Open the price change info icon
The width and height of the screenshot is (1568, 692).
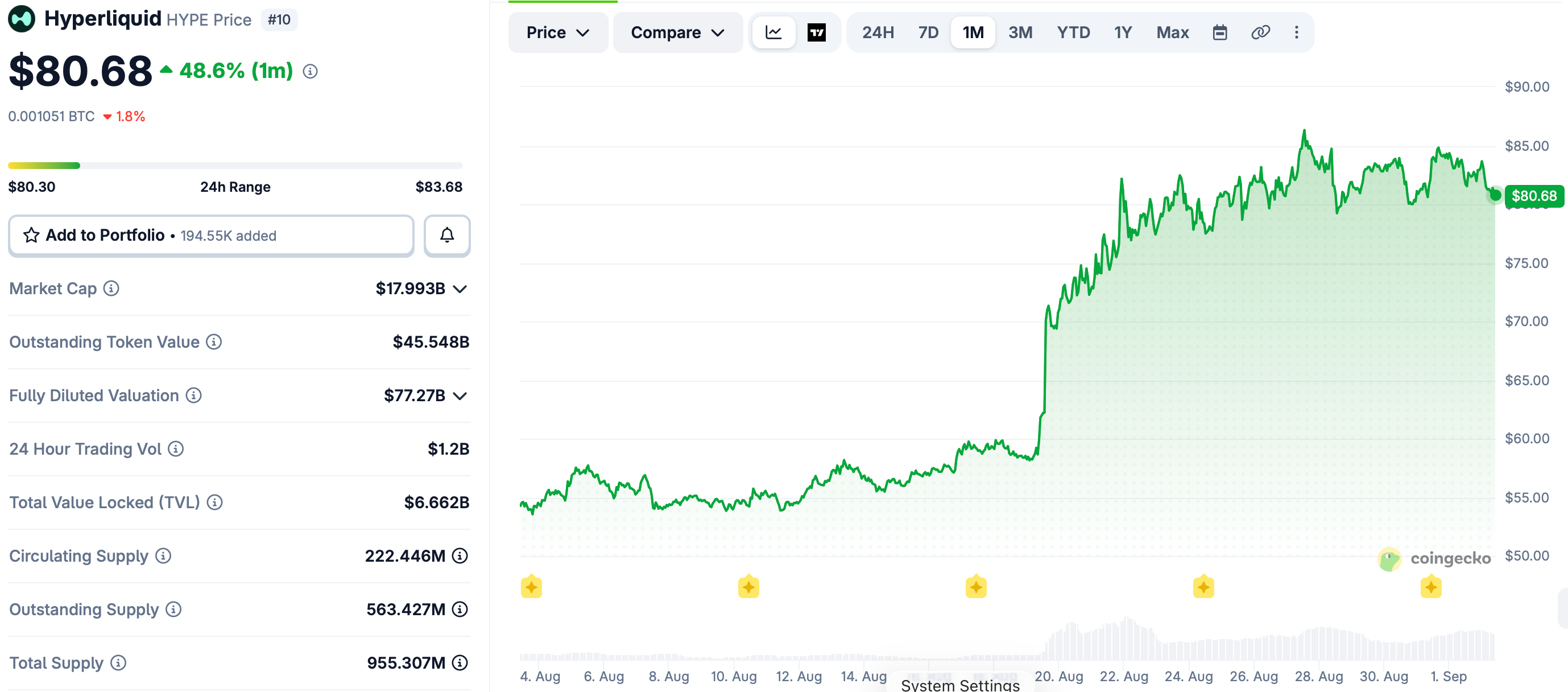[x=311, y=72]
